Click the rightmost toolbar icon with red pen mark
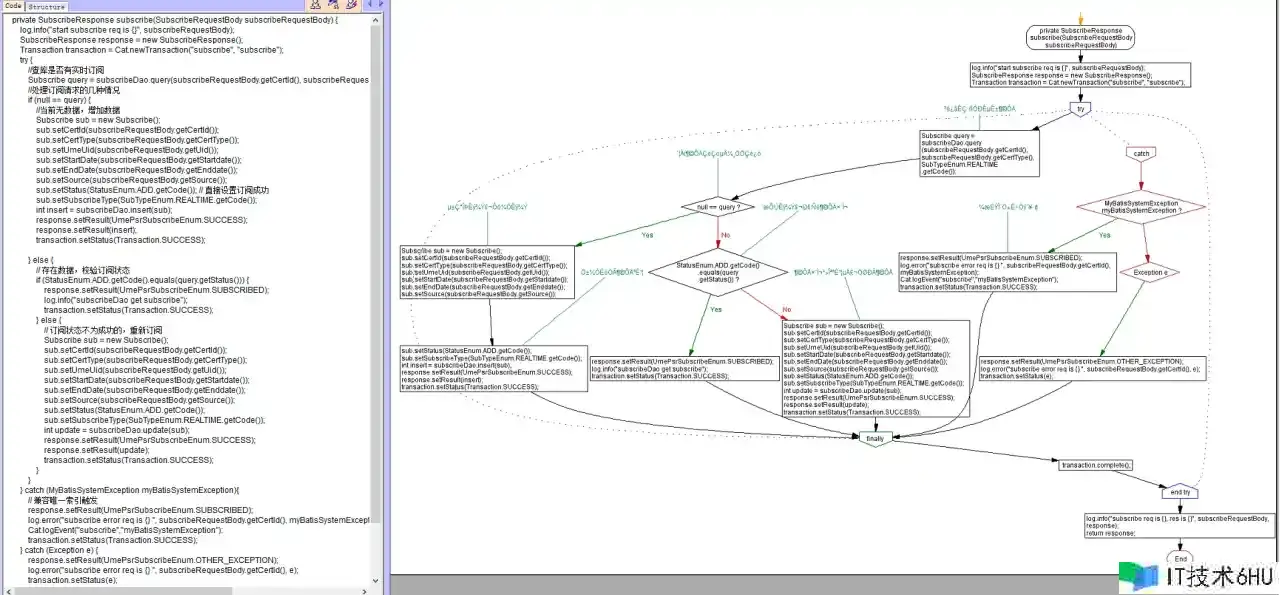This screenshot has height=595, width=1280. click(x=346, y=6)
